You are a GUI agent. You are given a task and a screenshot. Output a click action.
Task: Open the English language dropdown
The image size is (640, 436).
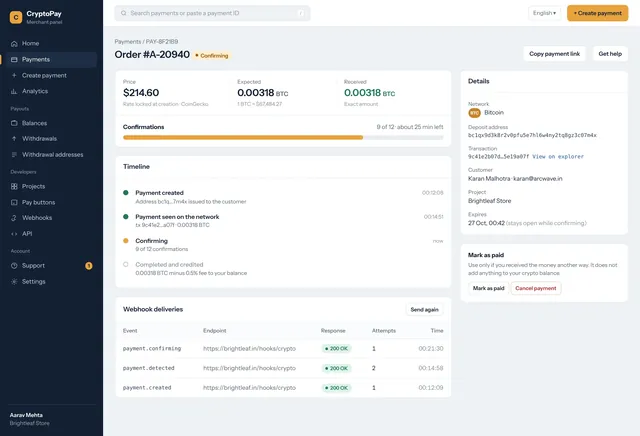pyautogui.click(x=544, y=13)
